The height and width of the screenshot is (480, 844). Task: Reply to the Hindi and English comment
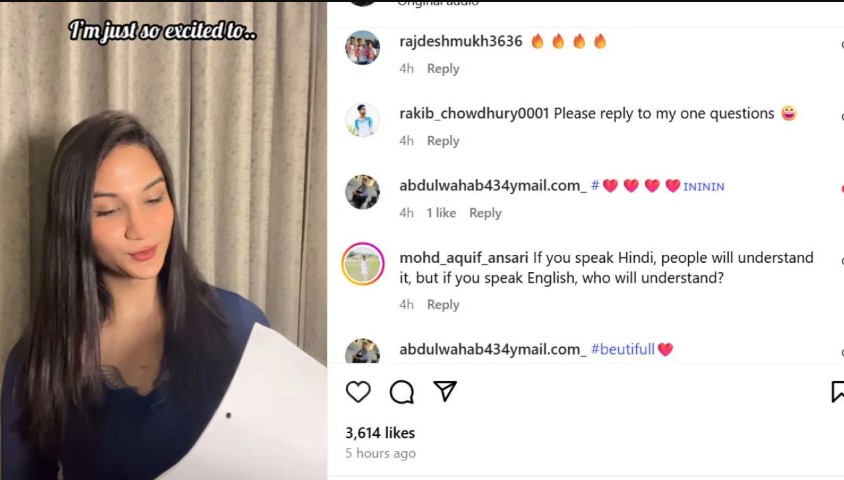tap(443, 305)
